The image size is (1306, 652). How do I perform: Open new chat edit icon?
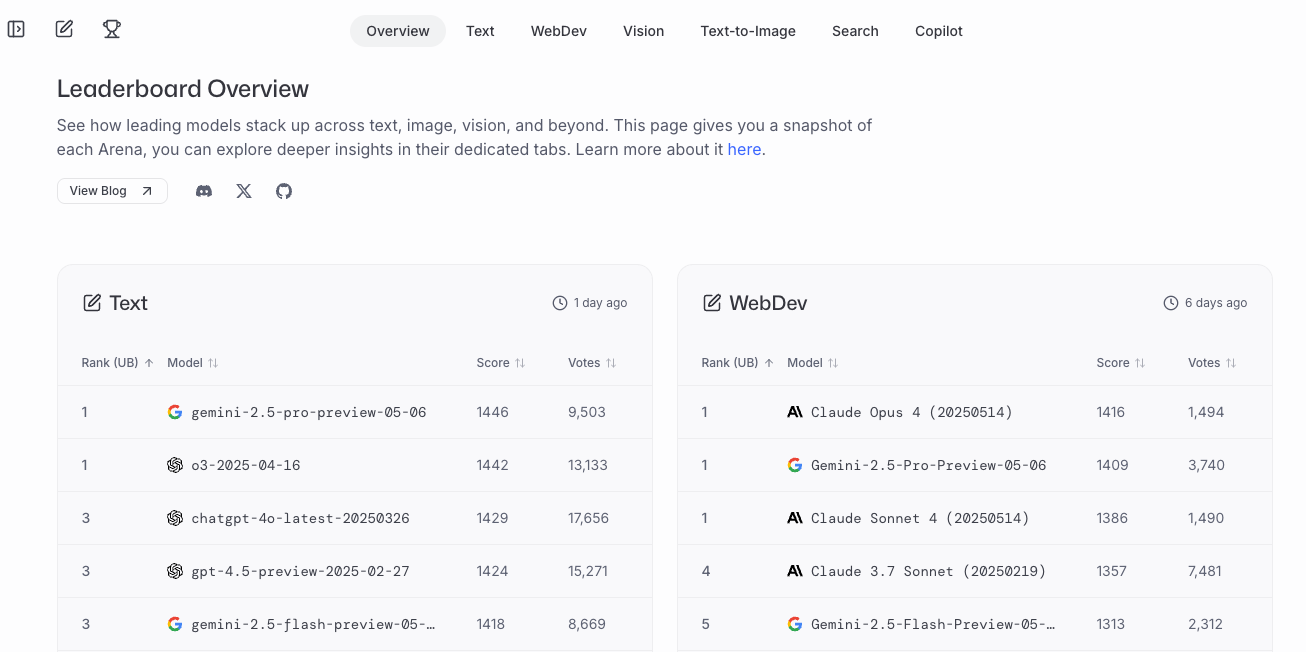coord(64,29)
